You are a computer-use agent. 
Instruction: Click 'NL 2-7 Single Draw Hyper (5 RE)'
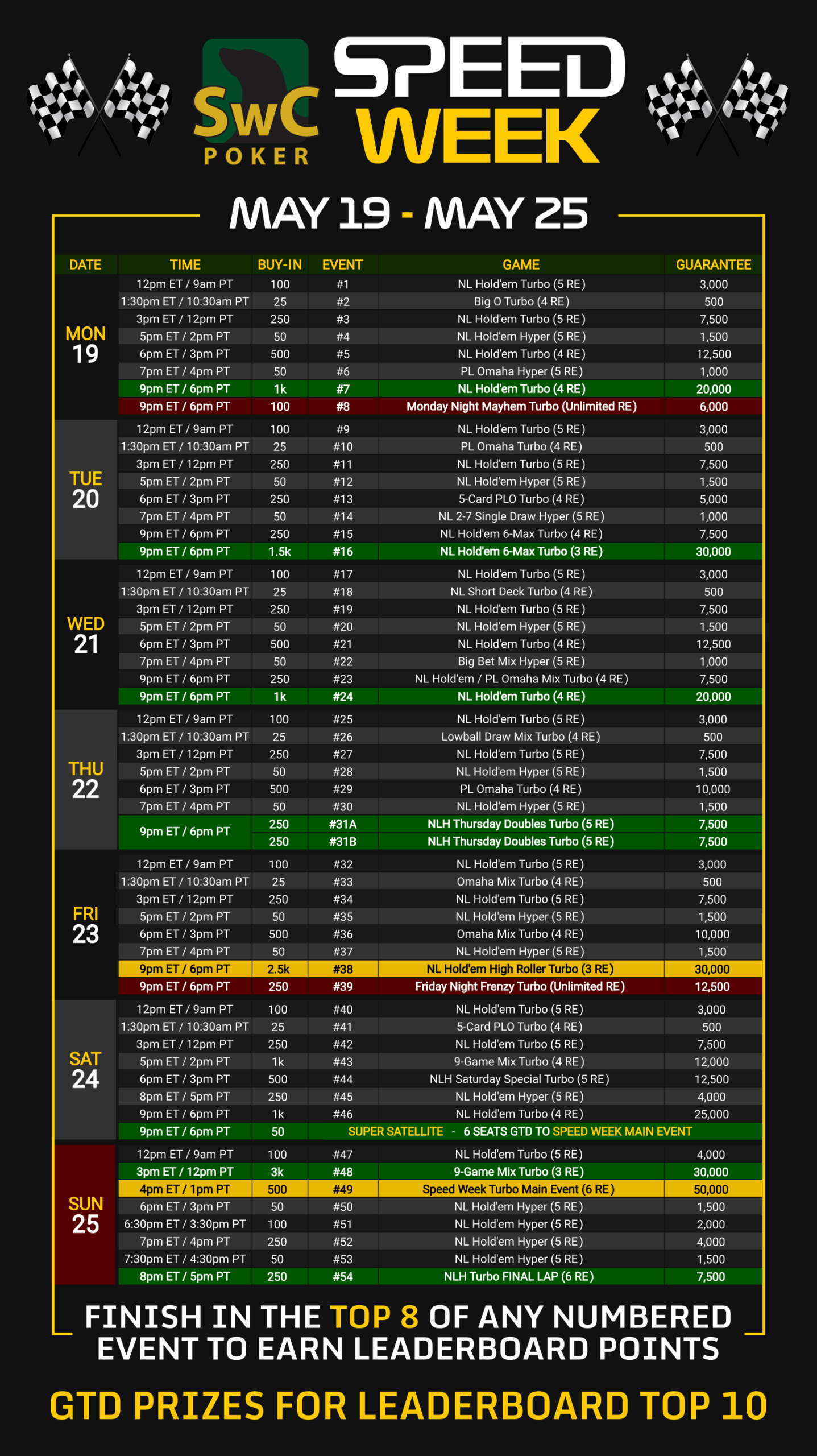[x=521, y=516]
